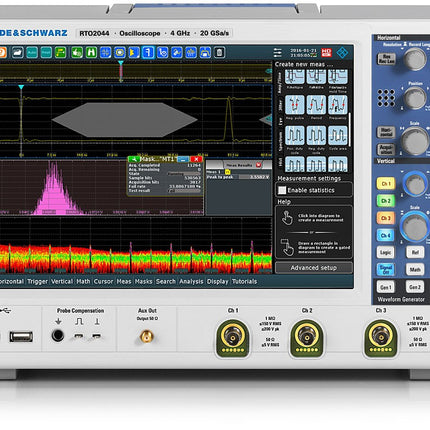Enable statistics checkbox
This screenshot has height=430, width=430.
[x=282, y=190]
